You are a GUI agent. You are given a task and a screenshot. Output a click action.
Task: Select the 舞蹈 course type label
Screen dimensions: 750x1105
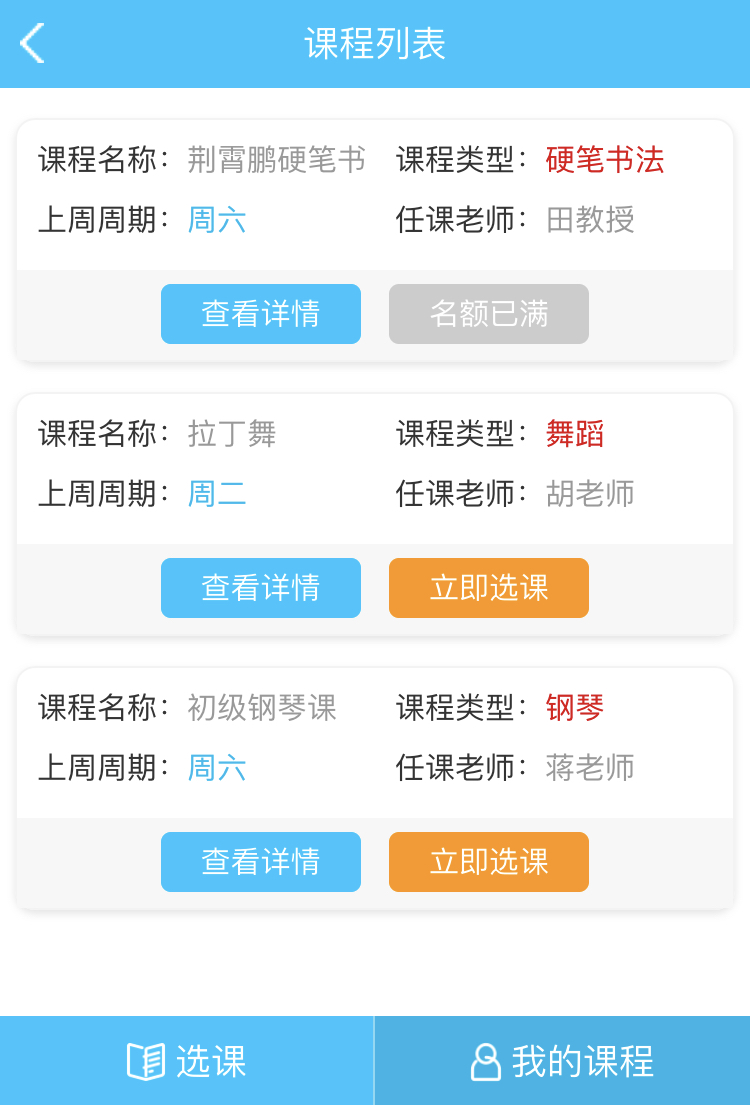pos(575,434)
